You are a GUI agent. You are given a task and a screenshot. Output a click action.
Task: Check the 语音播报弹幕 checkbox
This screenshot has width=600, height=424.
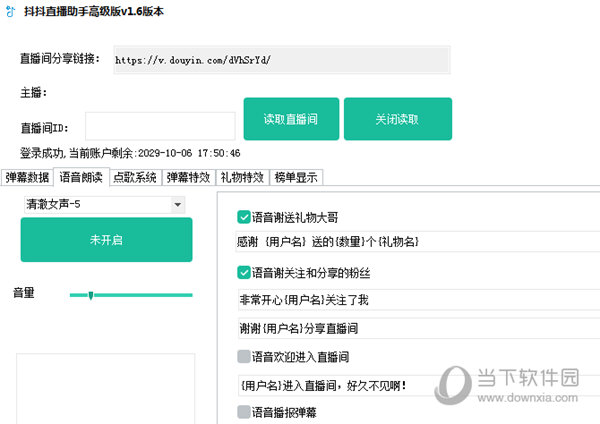244,411
